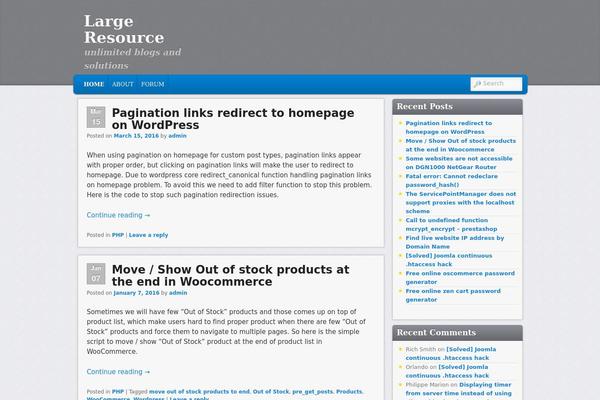Continue reading the Out of stock post

(118, 372)
